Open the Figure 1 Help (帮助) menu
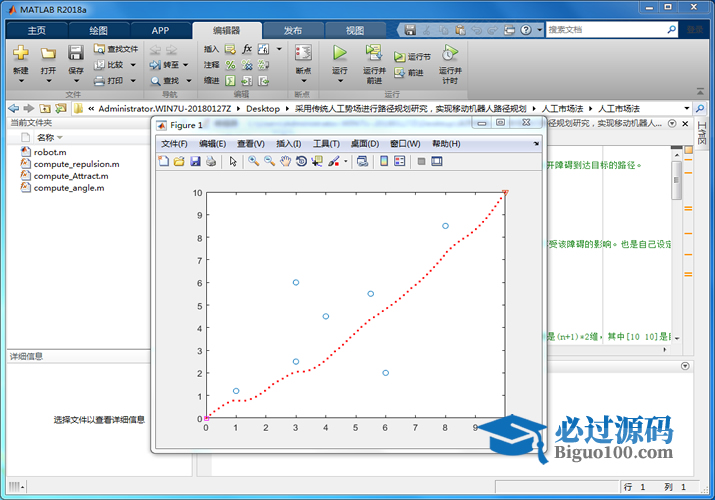 click(446, 144)
